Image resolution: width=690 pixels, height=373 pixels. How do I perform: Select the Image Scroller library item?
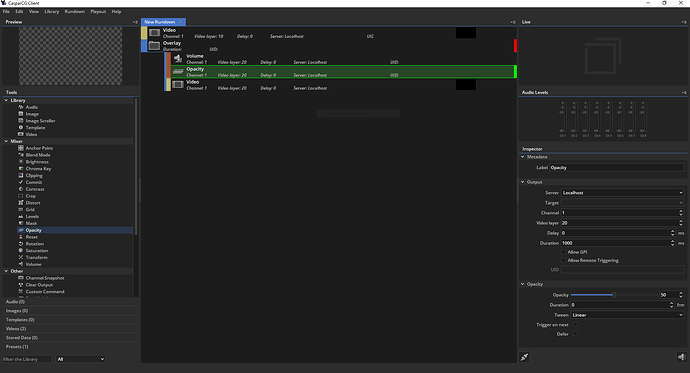tap(40, 121)
